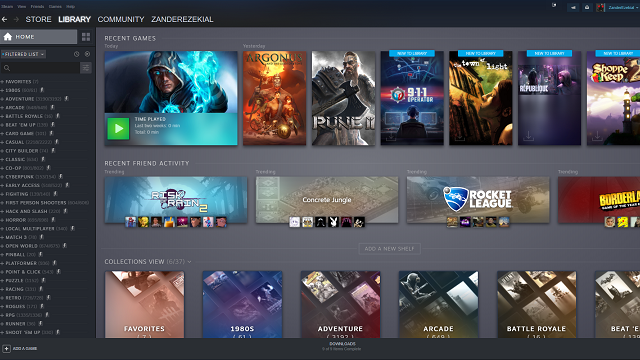The width and height of the screenshot is (640, 360).
Task: Open the notifications inbox icon
Action: click(587, 7)
